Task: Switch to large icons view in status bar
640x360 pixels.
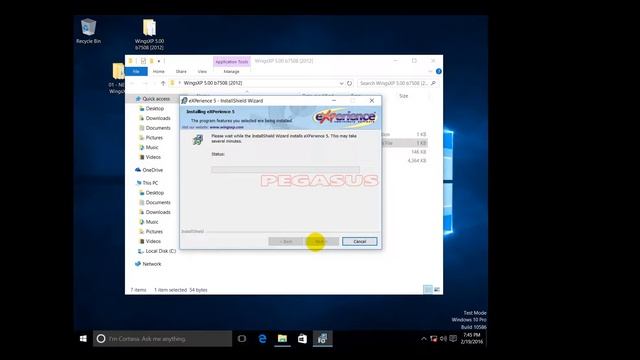Action: [437, 289]
